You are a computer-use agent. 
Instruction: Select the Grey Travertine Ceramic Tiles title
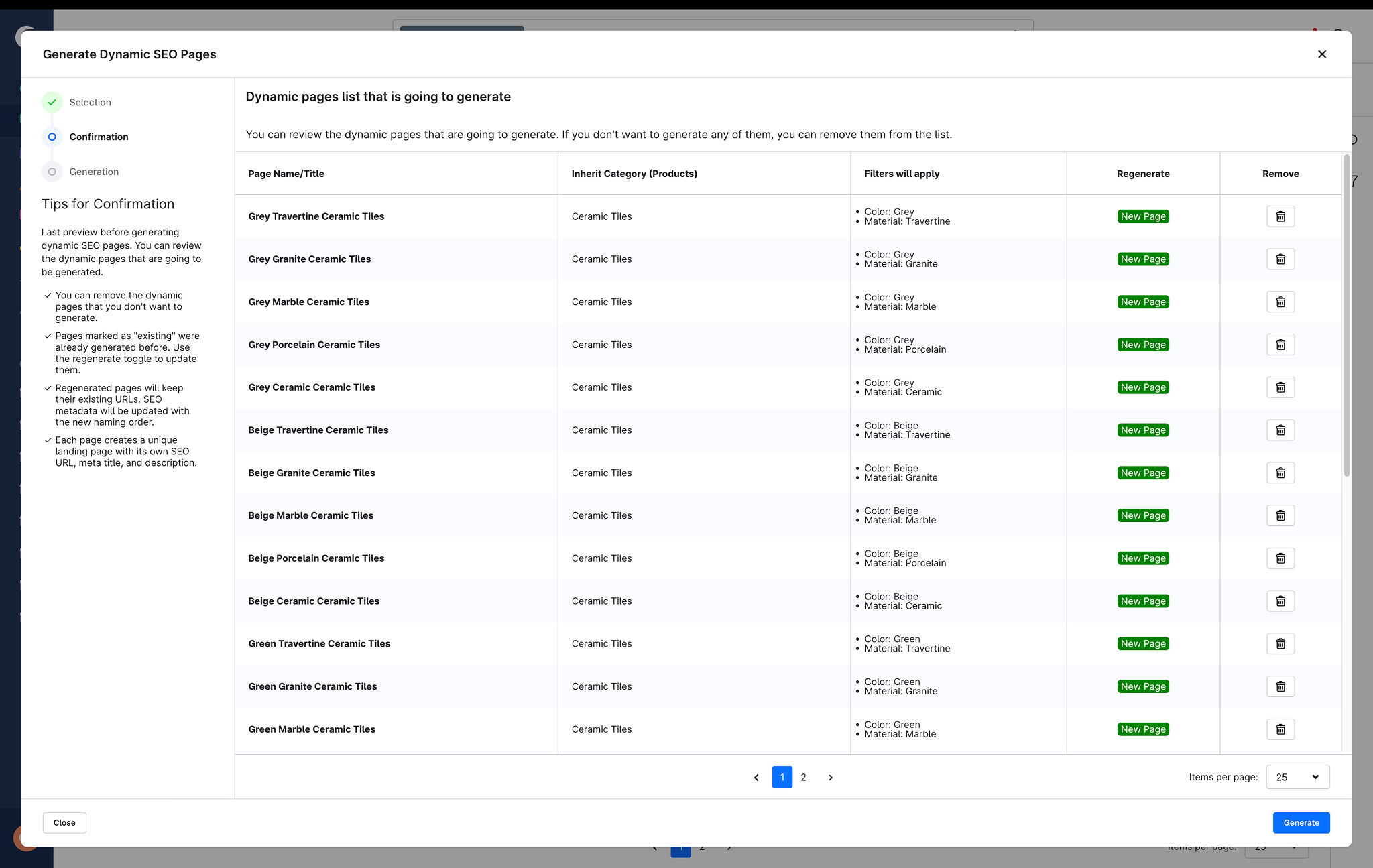[316, 216]
